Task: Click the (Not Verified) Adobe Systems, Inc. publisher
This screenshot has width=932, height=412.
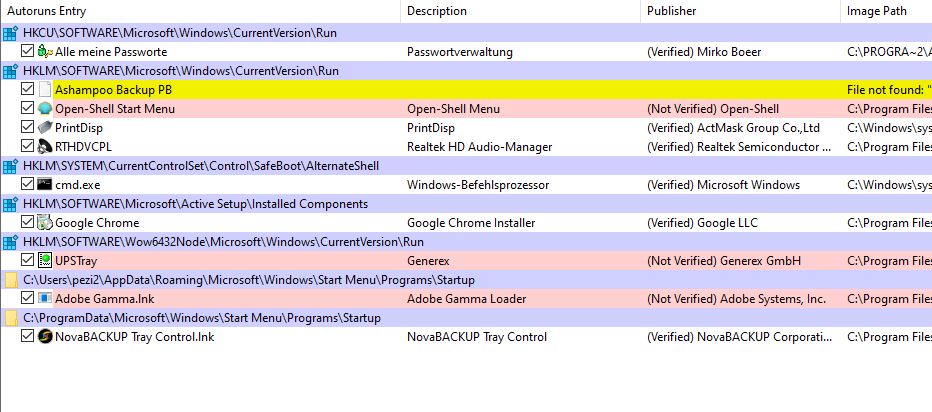Action: (736, 299)
